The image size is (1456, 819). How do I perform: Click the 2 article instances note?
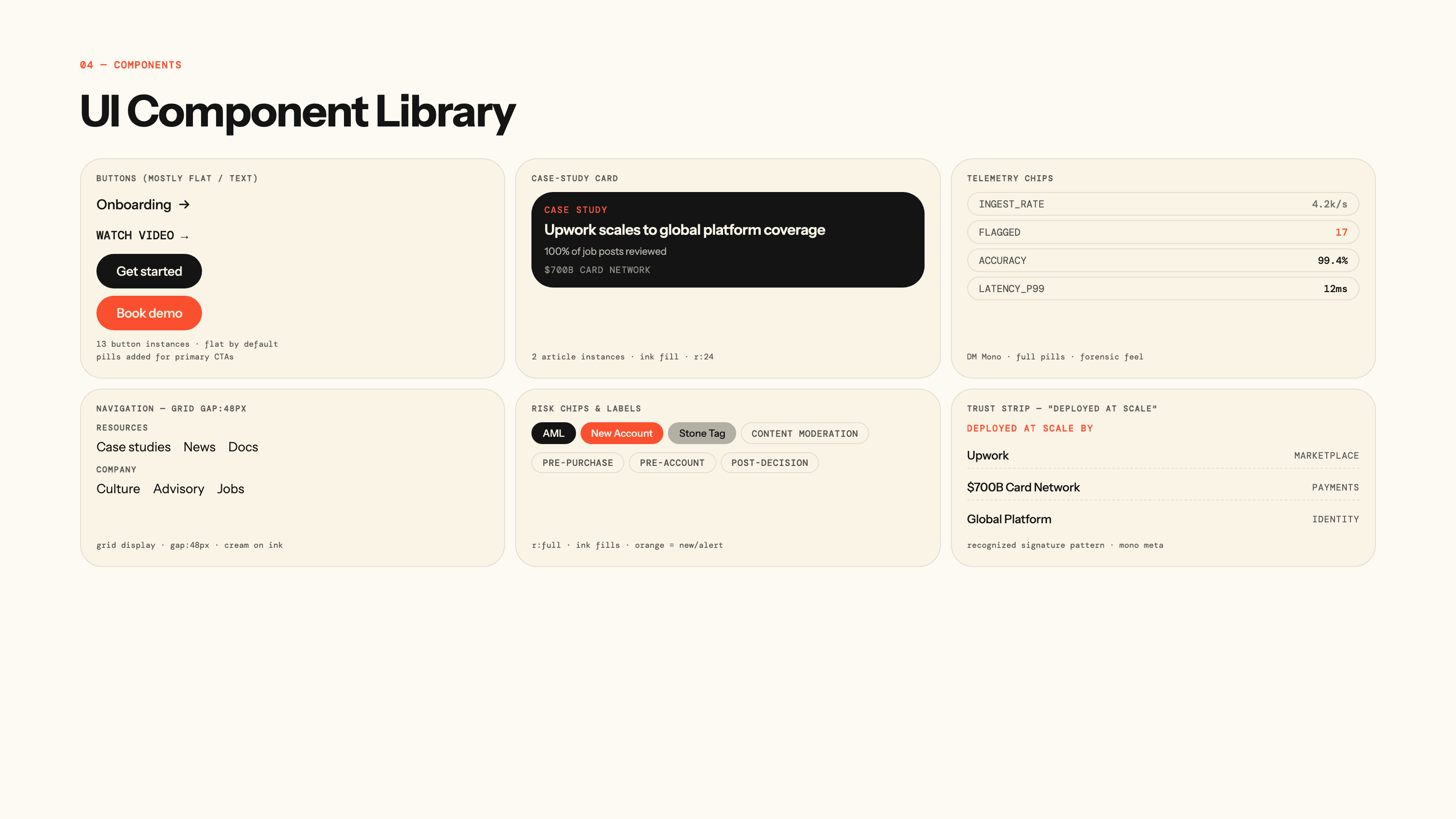pyautogui.click(x=622, y=357)
